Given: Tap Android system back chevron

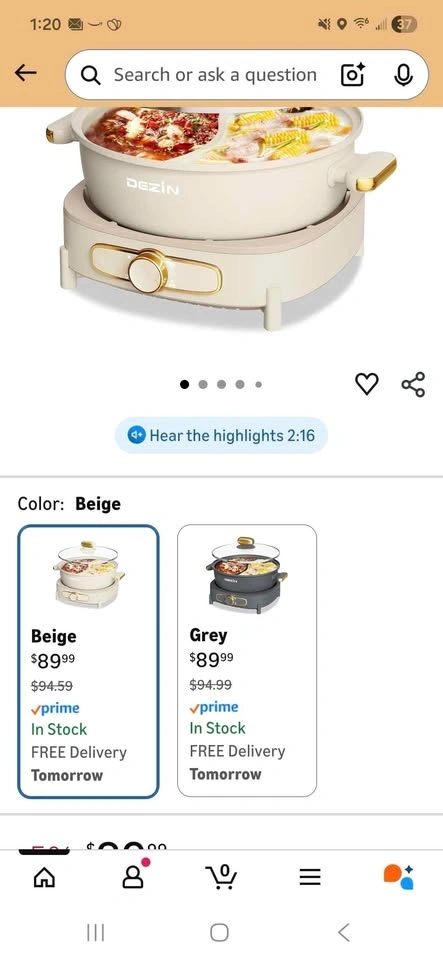Looking at the screenshot, I should (x=344, y=932).
